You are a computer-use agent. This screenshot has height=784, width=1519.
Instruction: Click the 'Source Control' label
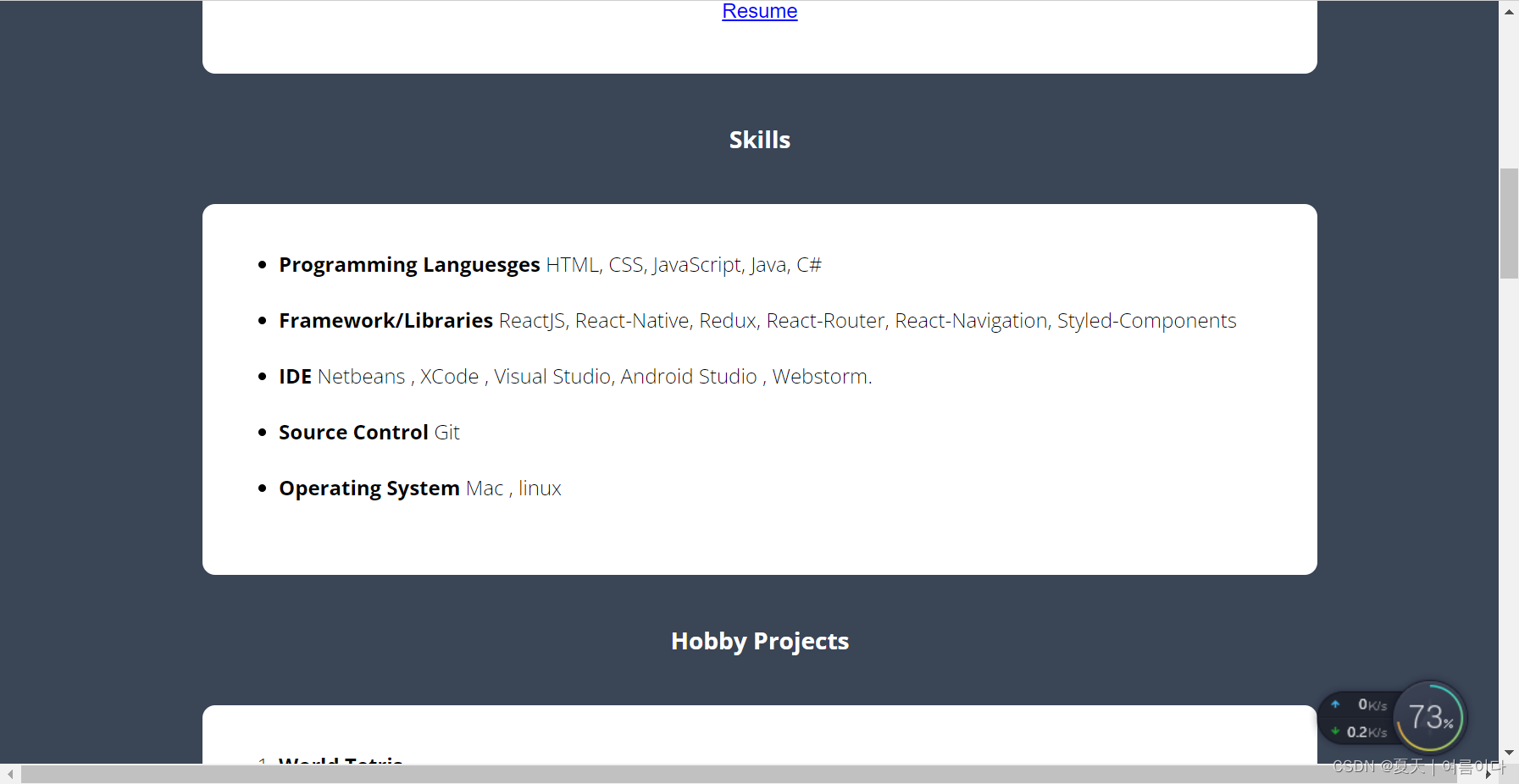(x=353, y=433)
